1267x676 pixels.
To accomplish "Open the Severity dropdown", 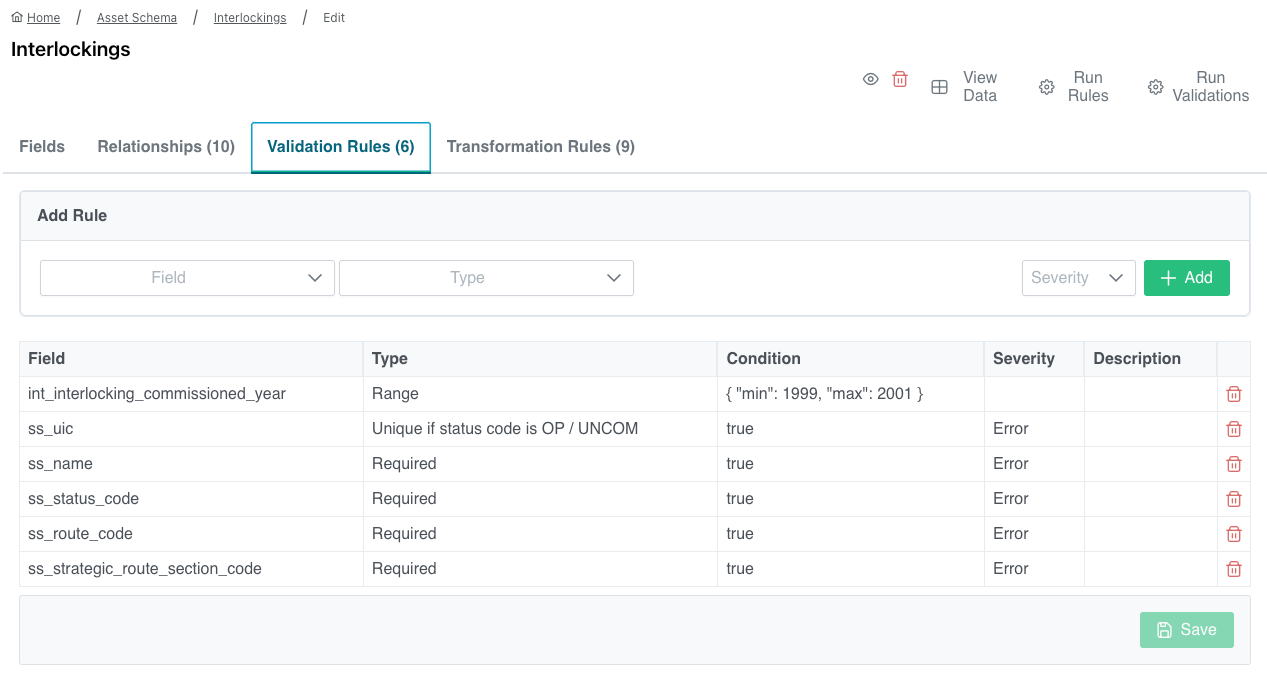I will tap(1078, 278).
